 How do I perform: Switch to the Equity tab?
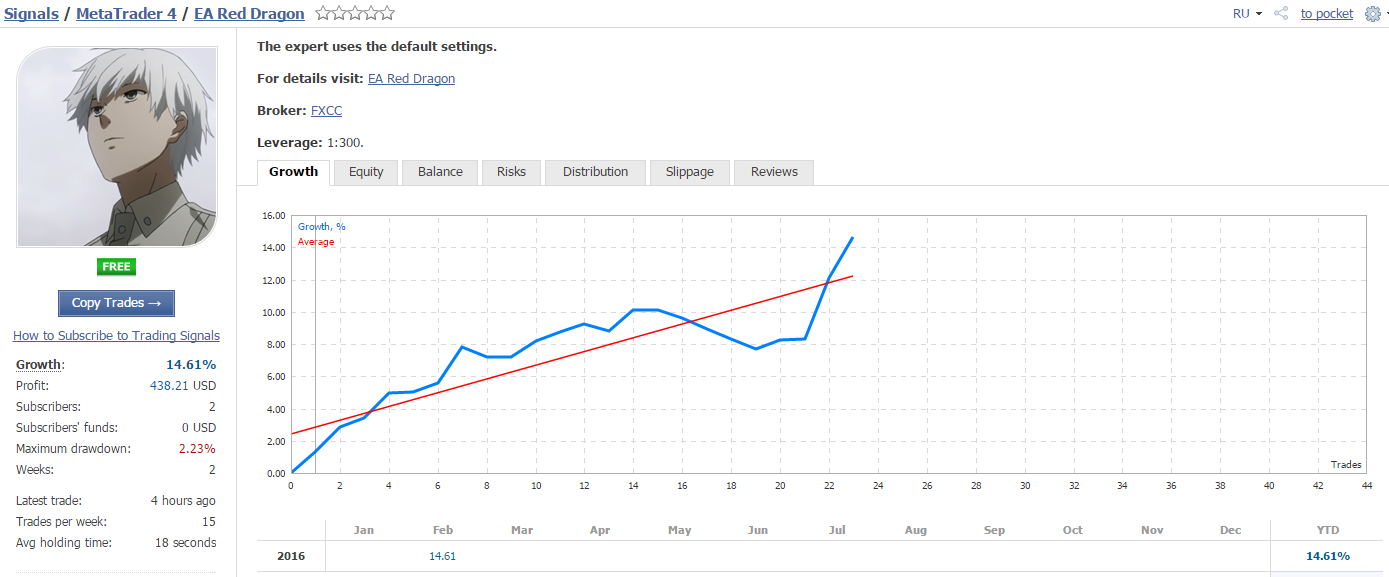click(366, 172)
